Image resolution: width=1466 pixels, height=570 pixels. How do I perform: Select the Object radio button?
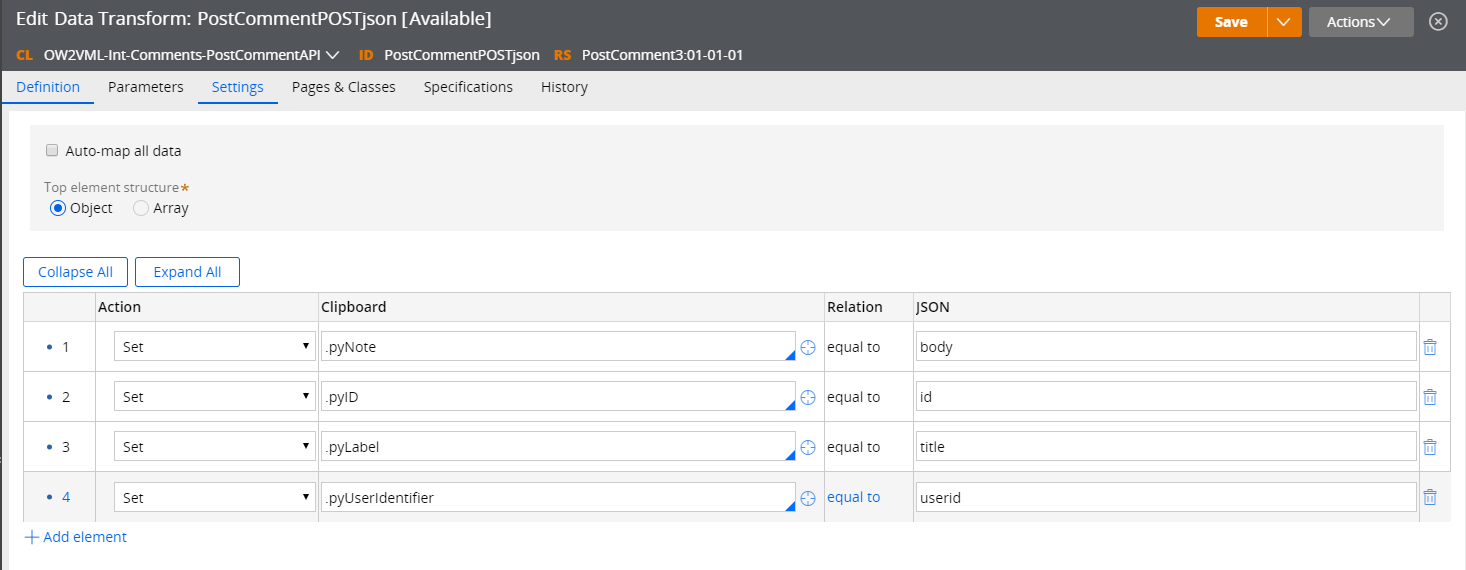(58, 208)
